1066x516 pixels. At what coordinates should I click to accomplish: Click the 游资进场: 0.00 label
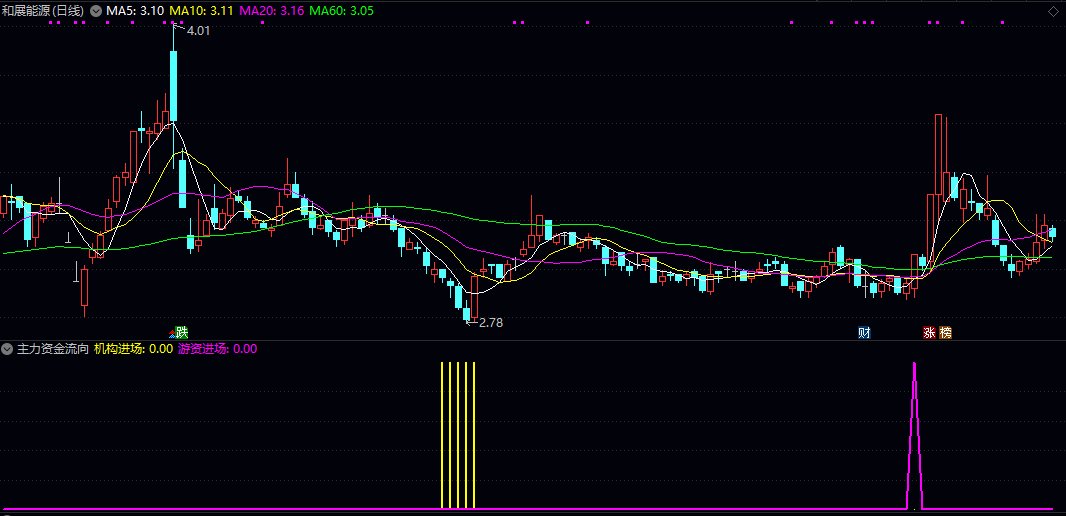(218, 349)
